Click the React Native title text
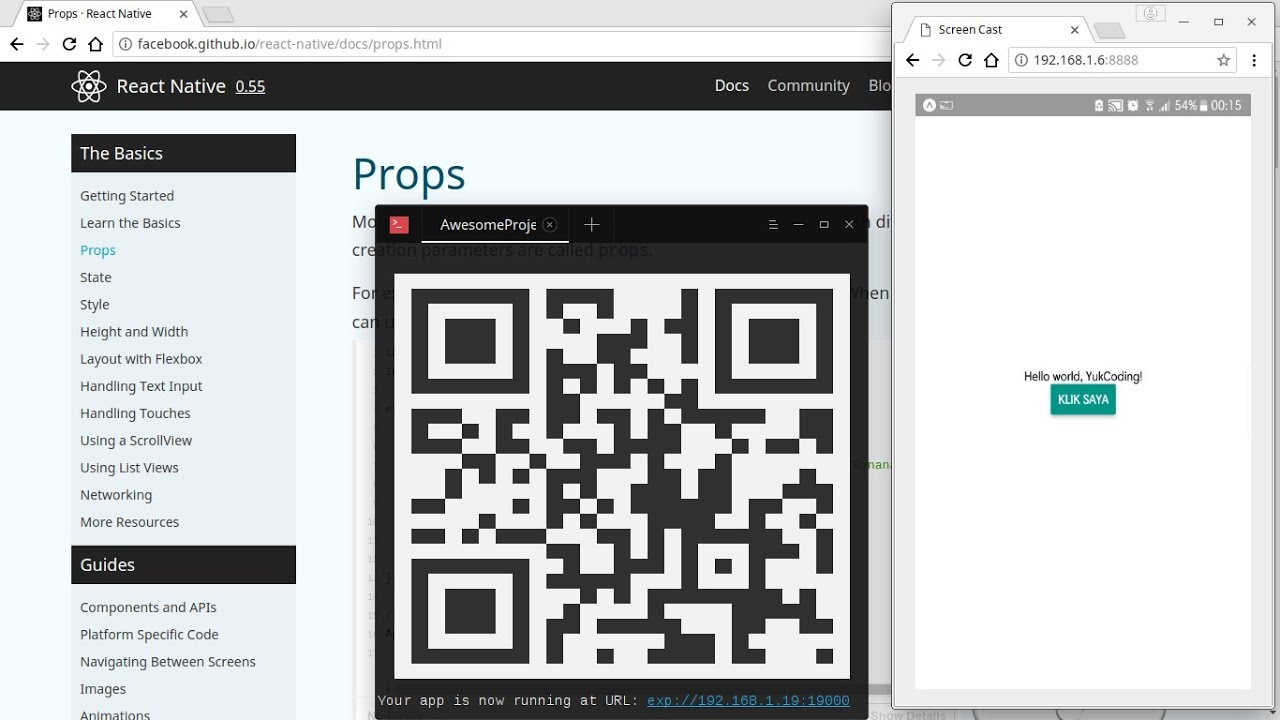 pyautogui.click(x=171, y=86)
